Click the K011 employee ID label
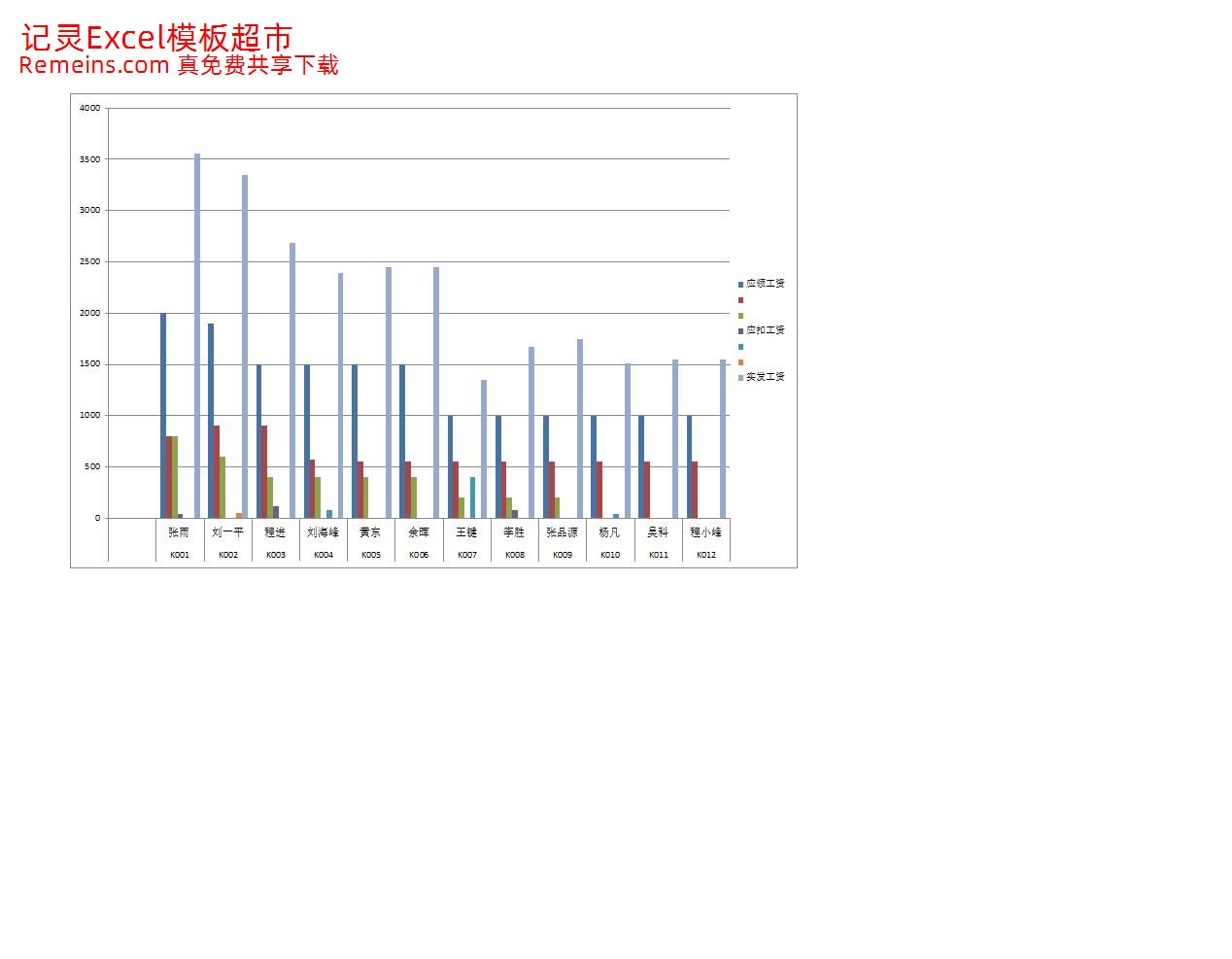The width and height of the screenshot is (1232, 959). 659,556
